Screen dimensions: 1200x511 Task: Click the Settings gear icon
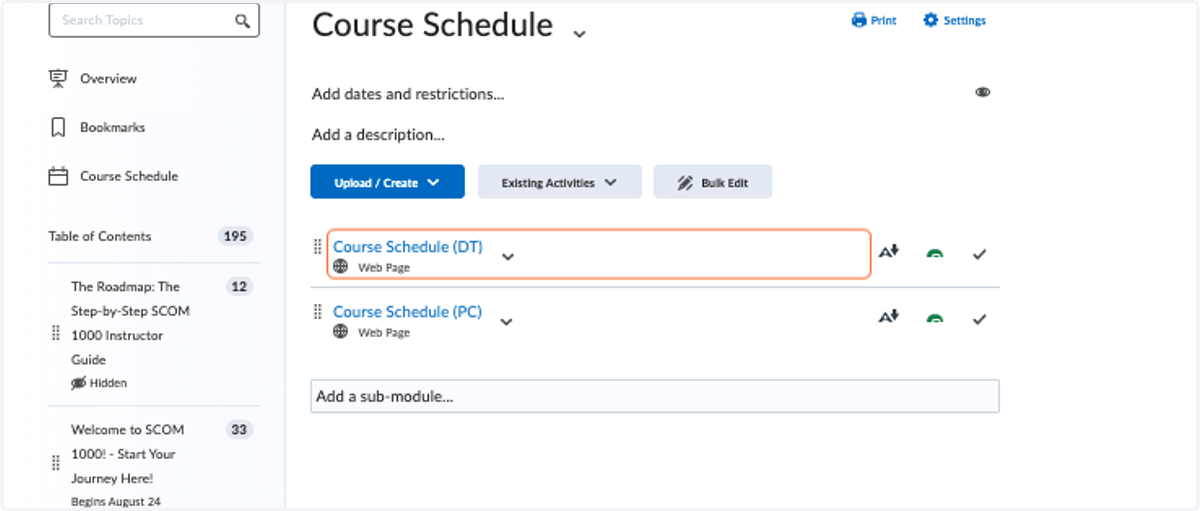click(x=931, y=20)
